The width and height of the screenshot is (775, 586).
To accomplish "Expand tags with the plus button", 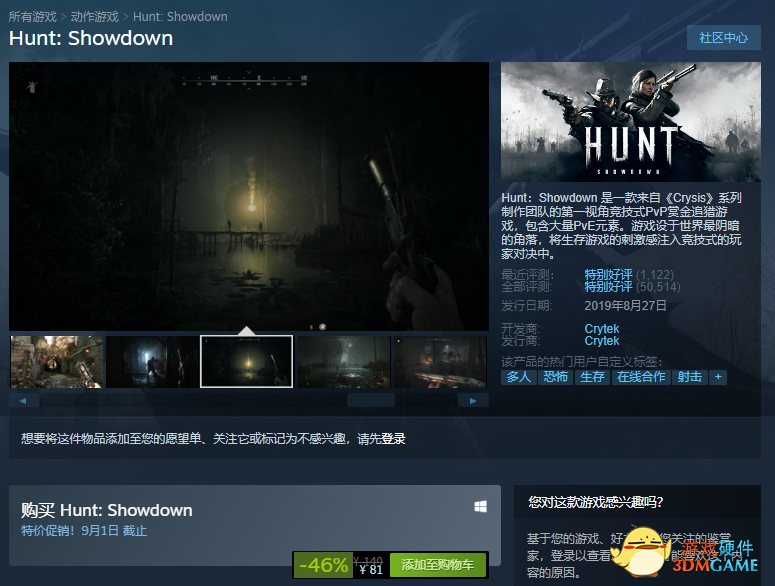I will click(x=718, y=377).
